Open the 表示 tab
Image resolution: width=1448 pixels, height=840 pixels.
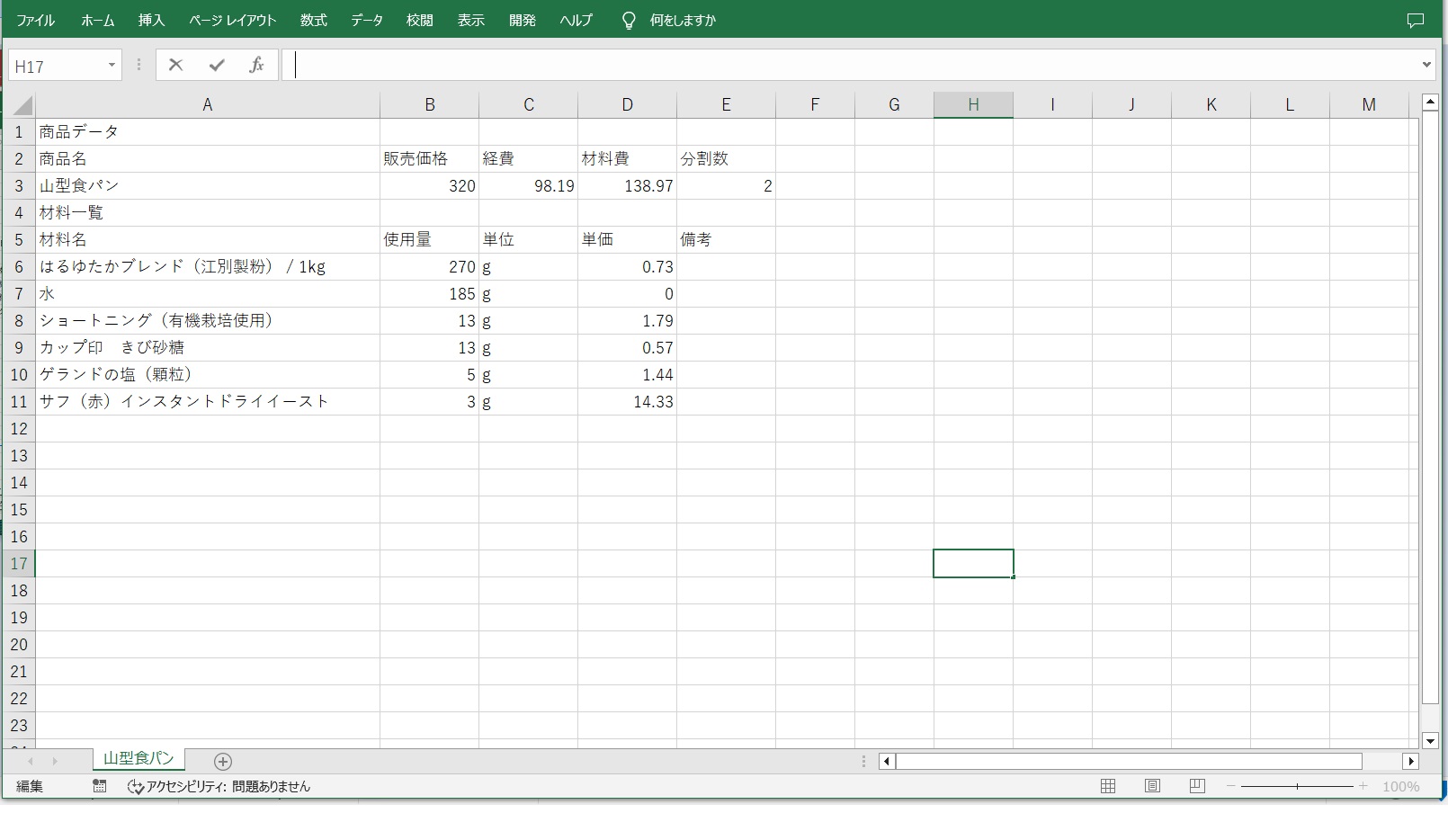[x=470, y=20]
